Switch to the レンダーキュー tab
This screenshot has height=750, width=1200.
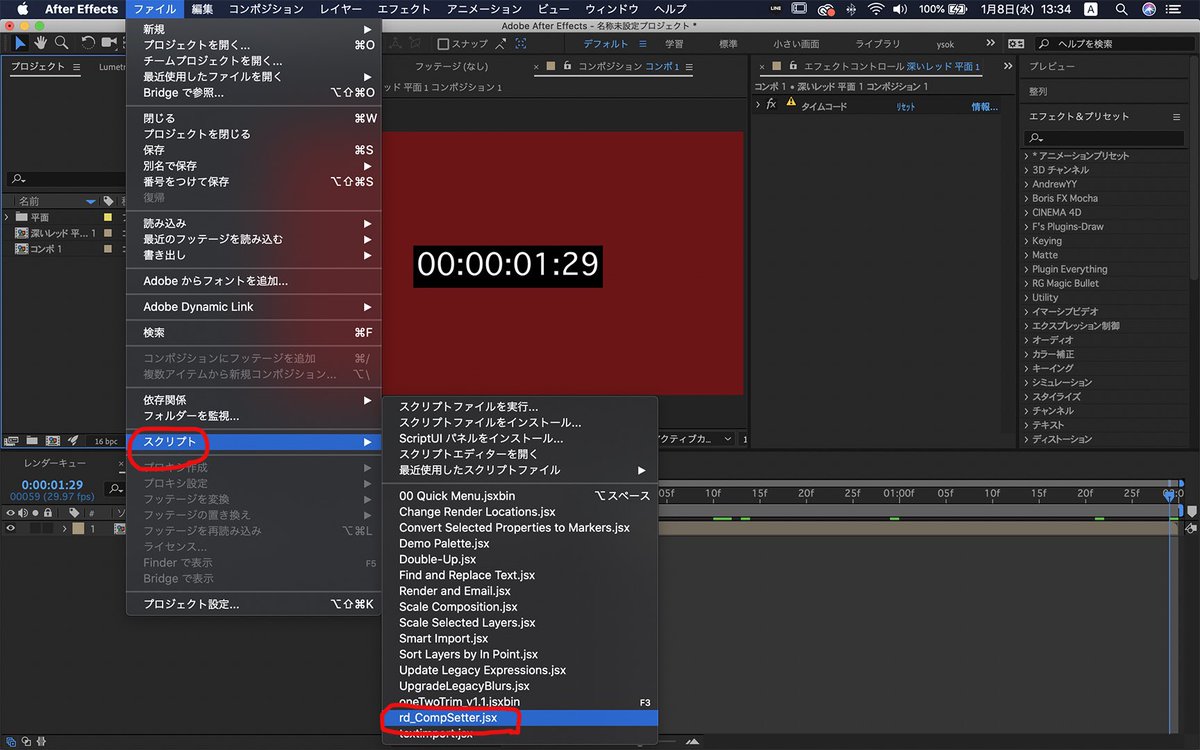[x=55, y=463]
